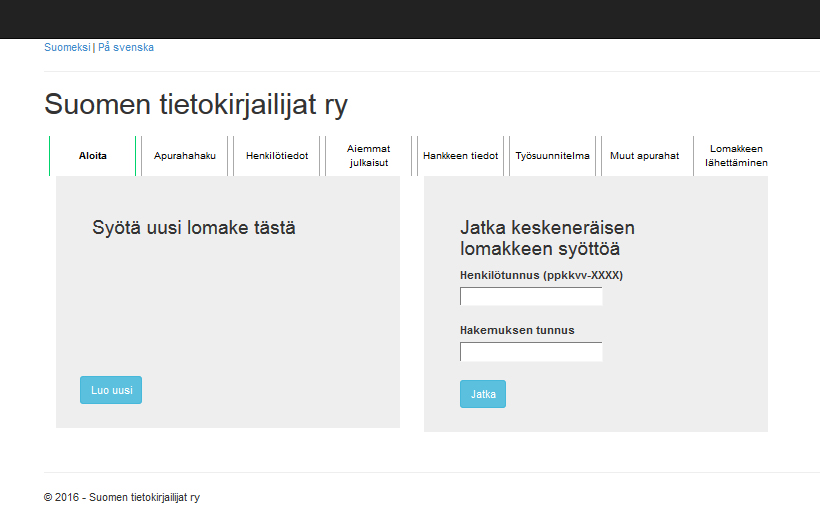This screenshot has height=513, width=820.
Task: Focus the Hakemuksen tunnus input field
Action: point(531,351)
